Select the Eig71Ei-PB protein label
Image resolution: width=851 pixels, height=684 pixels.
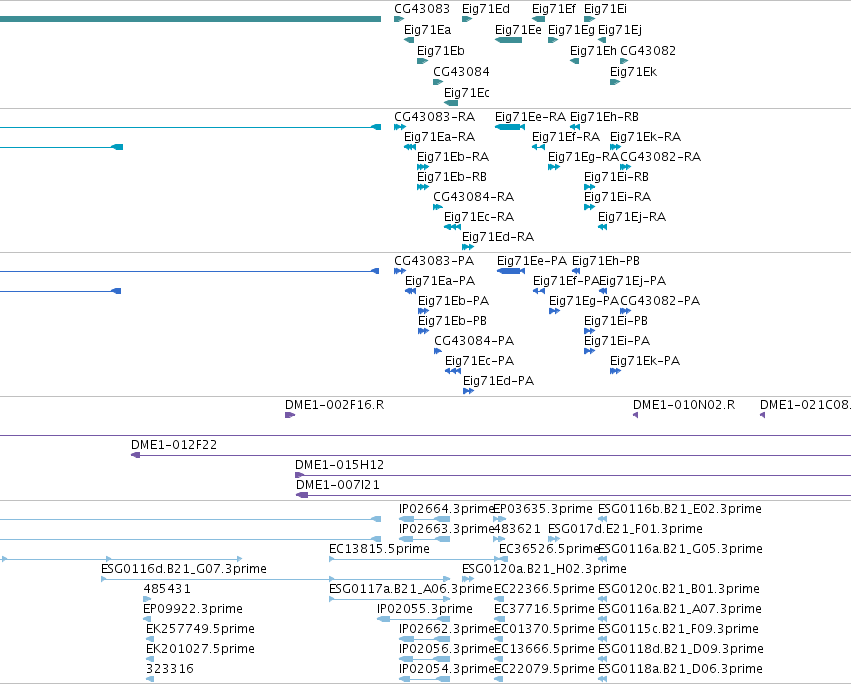coord(616,321)
